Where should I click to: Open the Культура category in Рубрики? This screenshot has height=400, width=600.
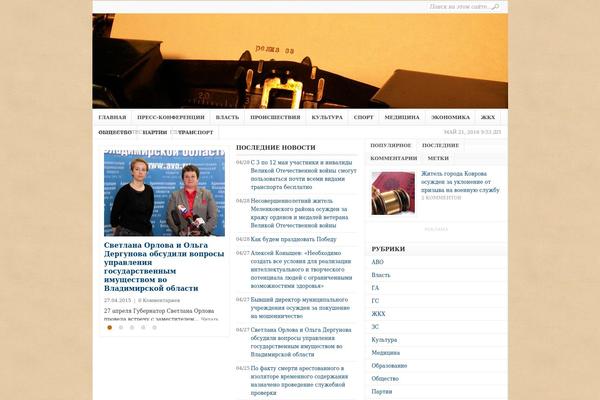[x=385, y=339]
